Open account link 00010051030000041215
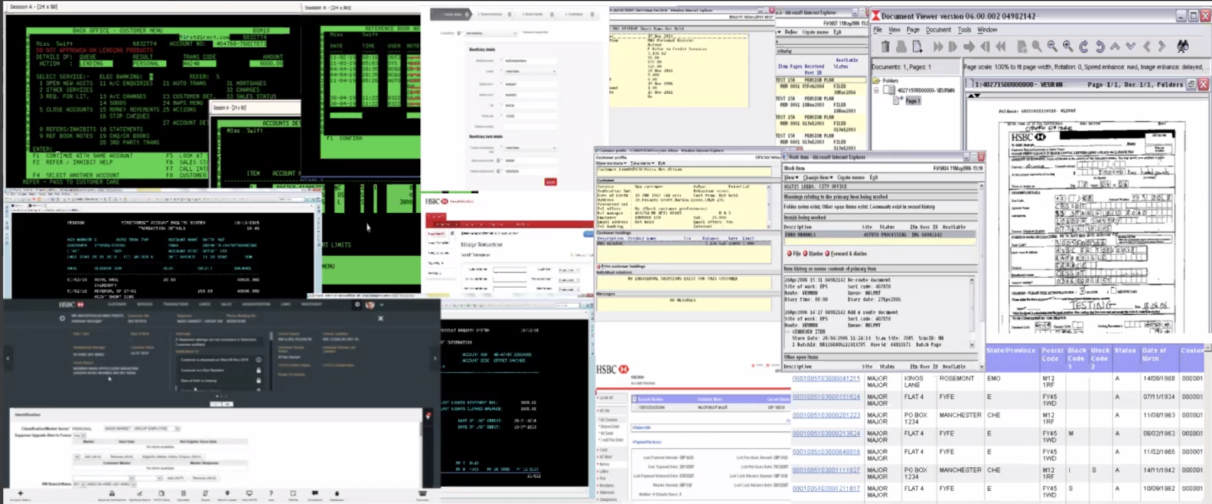 point(826,379)
